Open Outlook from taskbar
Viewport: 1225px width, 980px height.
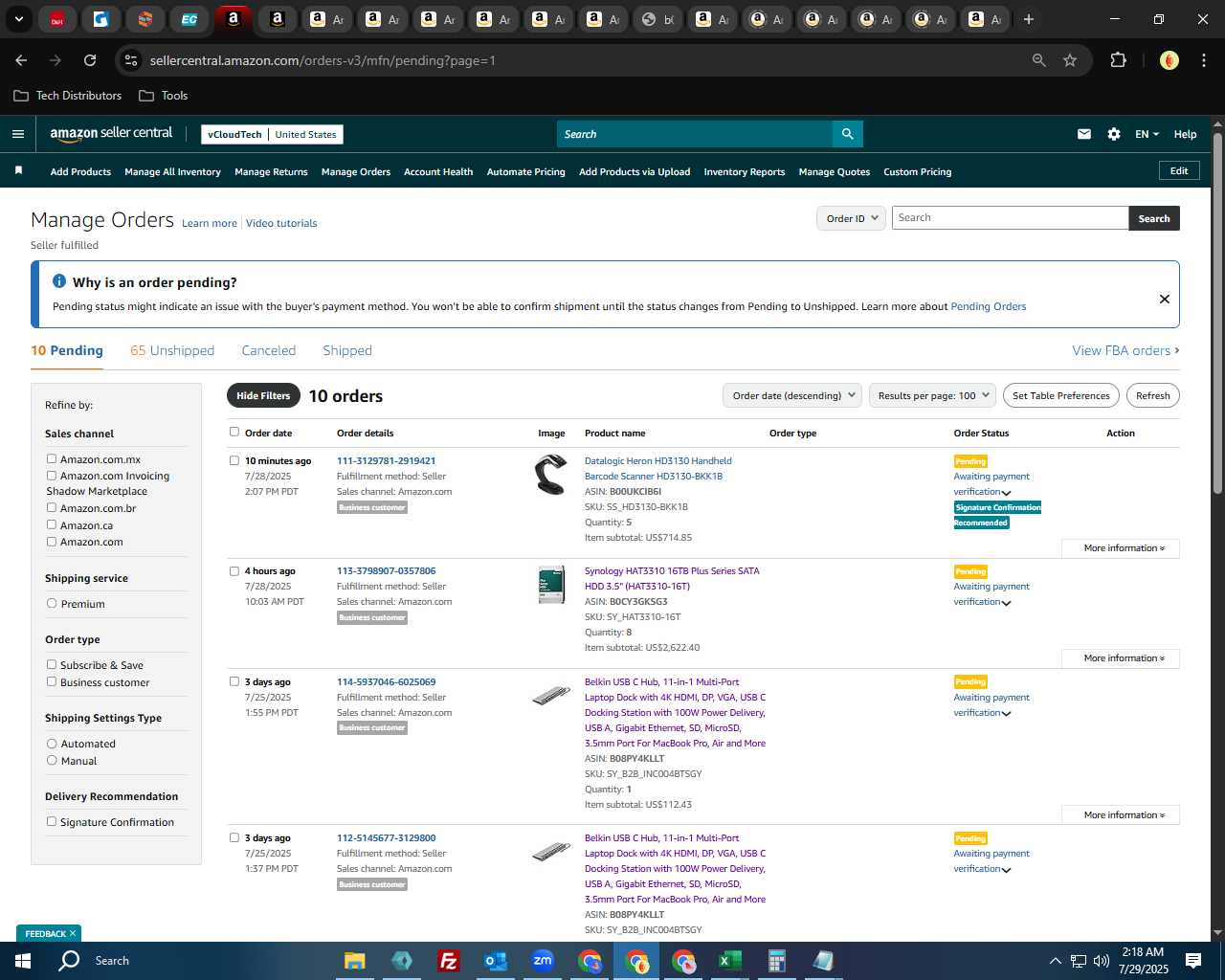tap(495, 961)
